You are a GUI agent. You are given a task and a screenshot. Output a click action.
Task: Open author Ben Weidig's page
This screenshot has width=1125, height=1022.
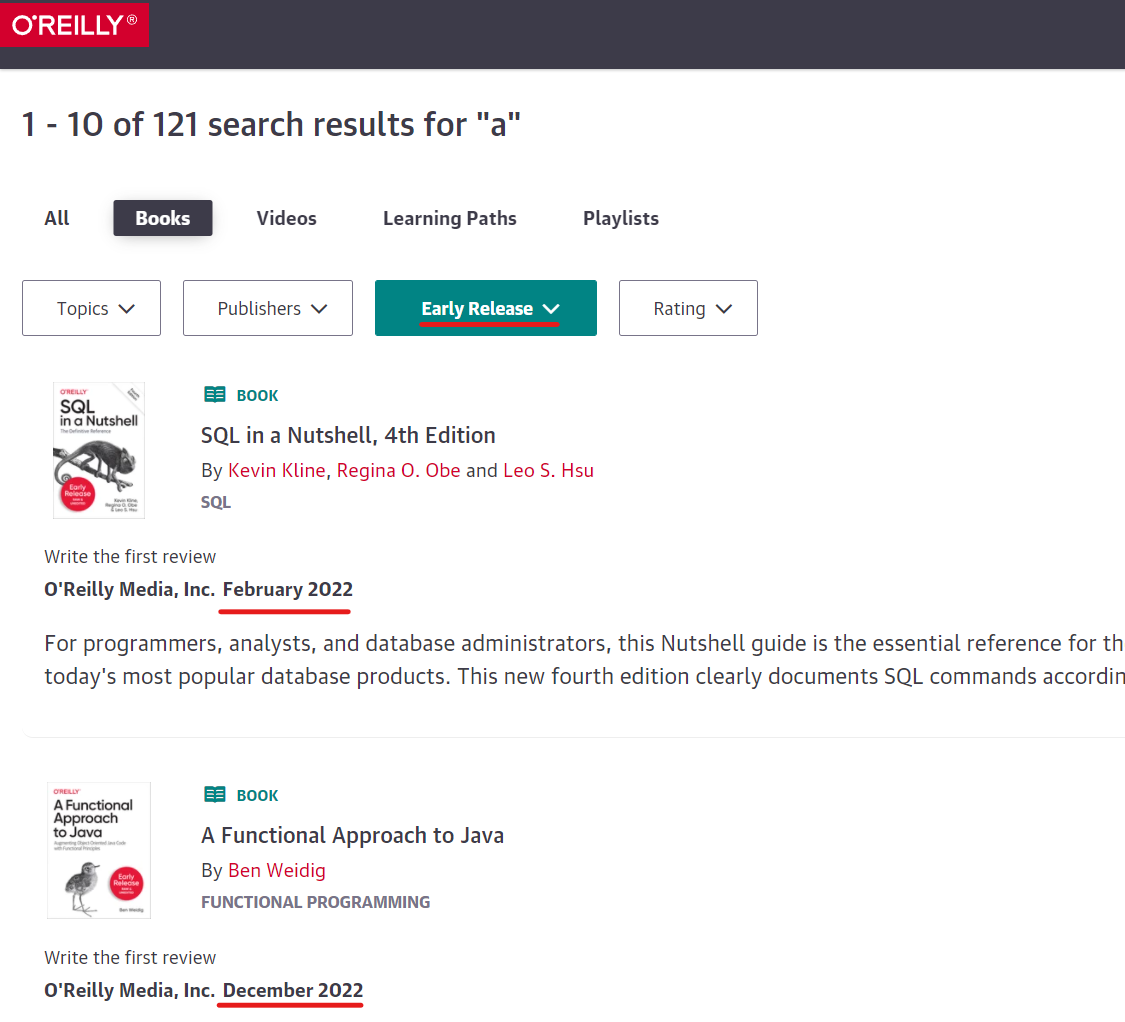[x=277, y=870]
